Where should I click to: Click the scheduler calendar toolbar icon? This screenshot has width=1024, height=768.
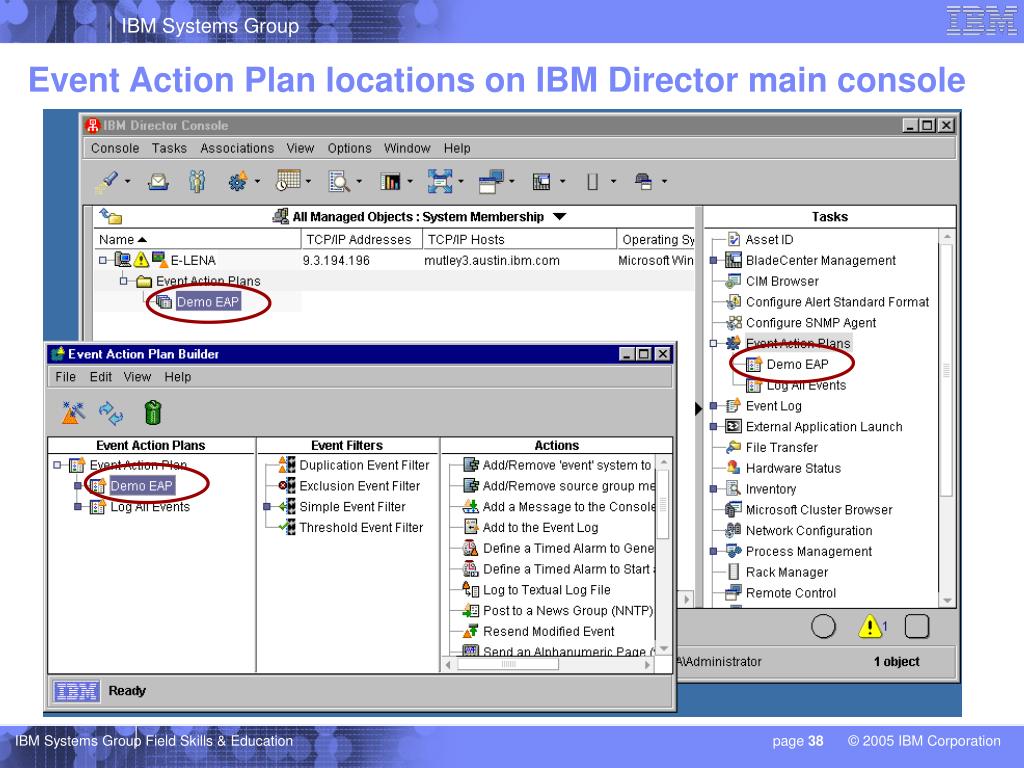288,180
